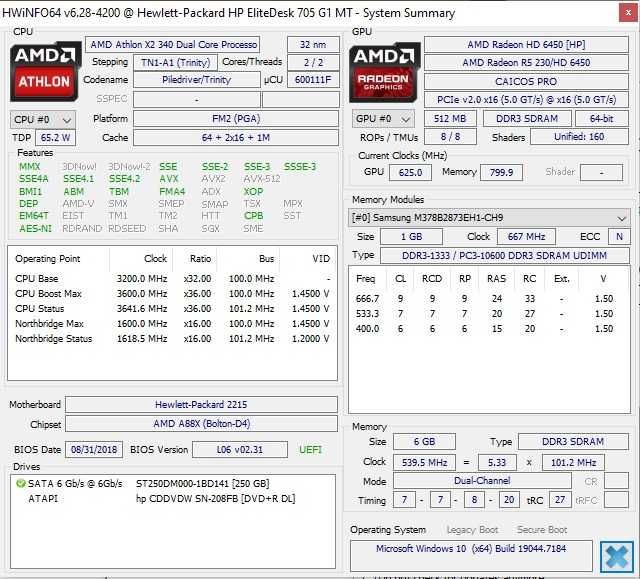Screen dimensions: 640x579
Task: Click the AMD A88X (Bolton-D4) chipset field
Action: [201, 424]
